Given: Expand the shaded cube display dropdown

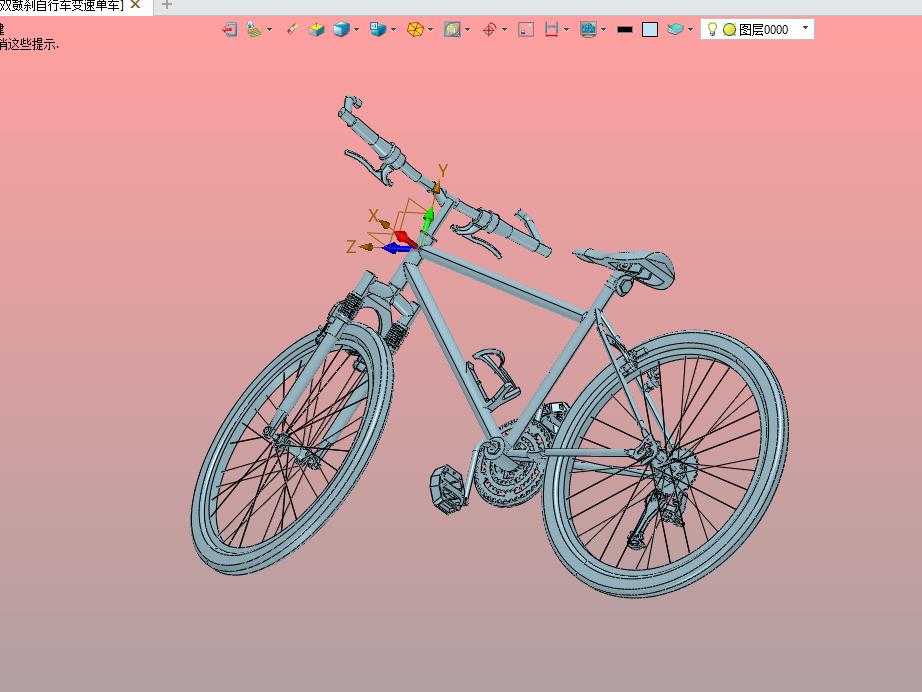Looking at the screenshot, I should 356,29.
